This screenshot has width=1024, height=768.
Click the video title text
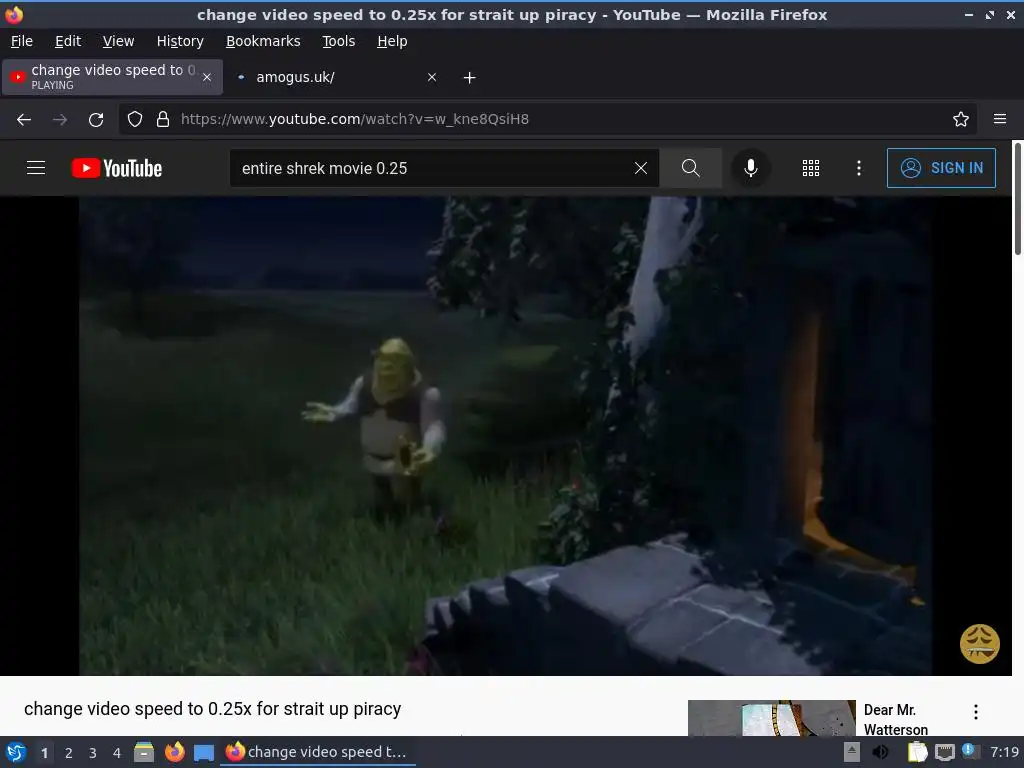point(212,709)
